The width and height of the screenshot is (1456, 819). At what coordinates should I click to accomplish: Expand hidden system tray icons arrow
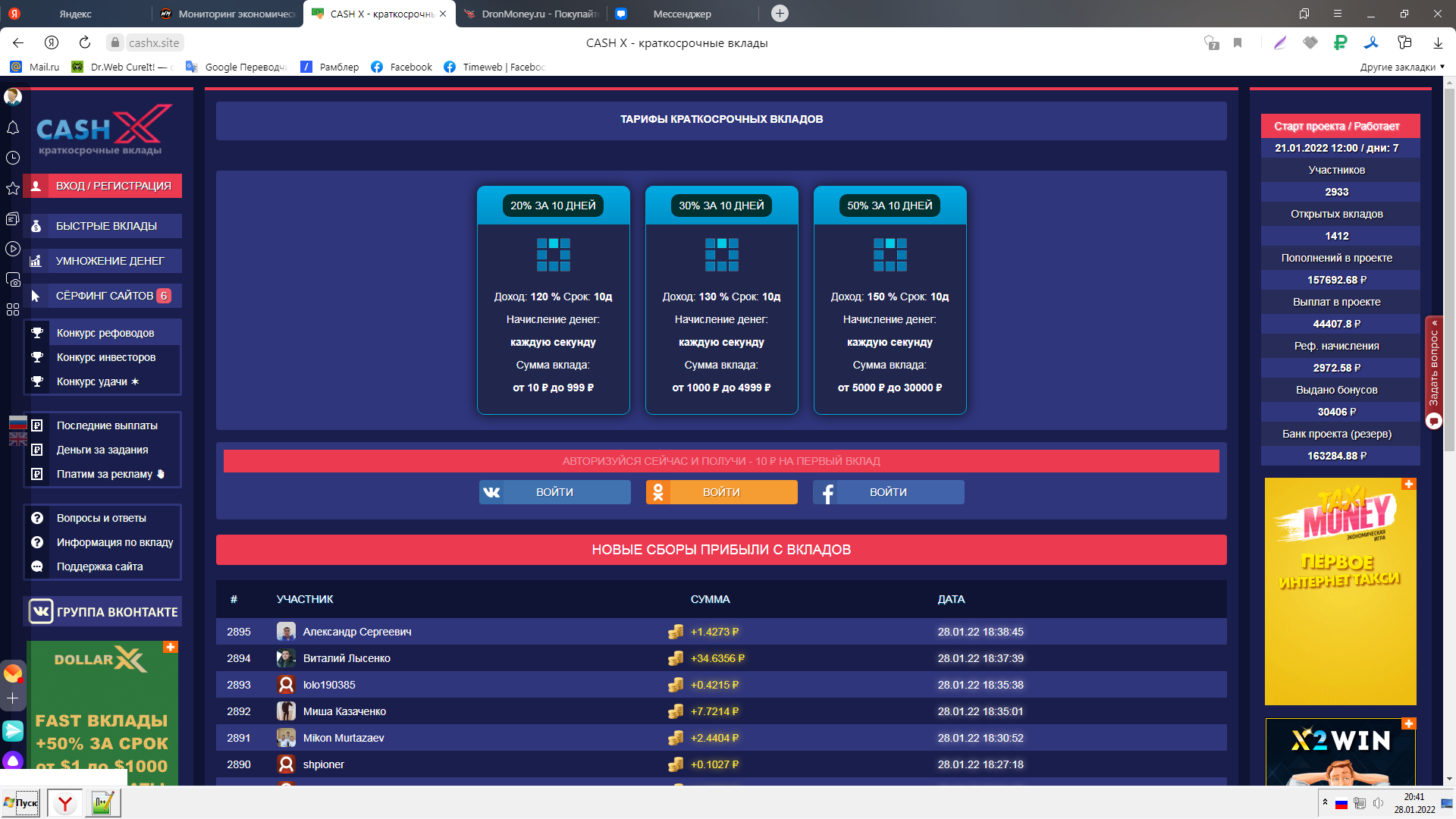pos(1325,802)
